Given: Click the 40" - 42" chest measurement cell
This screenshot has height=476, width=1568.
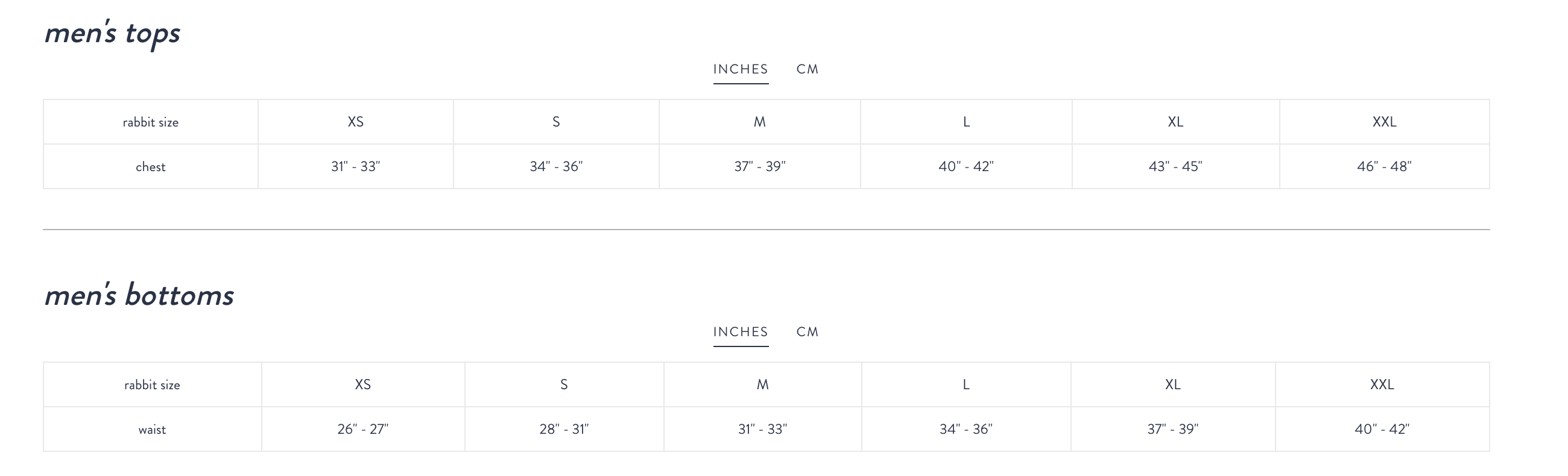Looking at the screenshot, I should point(966,166).
